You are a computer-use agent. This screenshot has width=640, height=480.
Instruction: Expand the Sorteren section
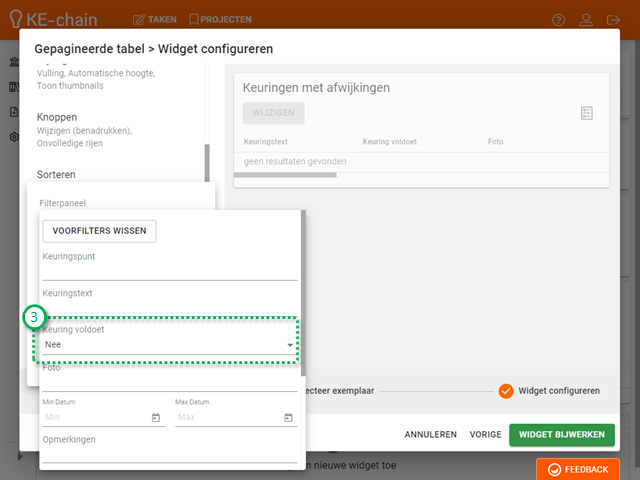point(56,174)
